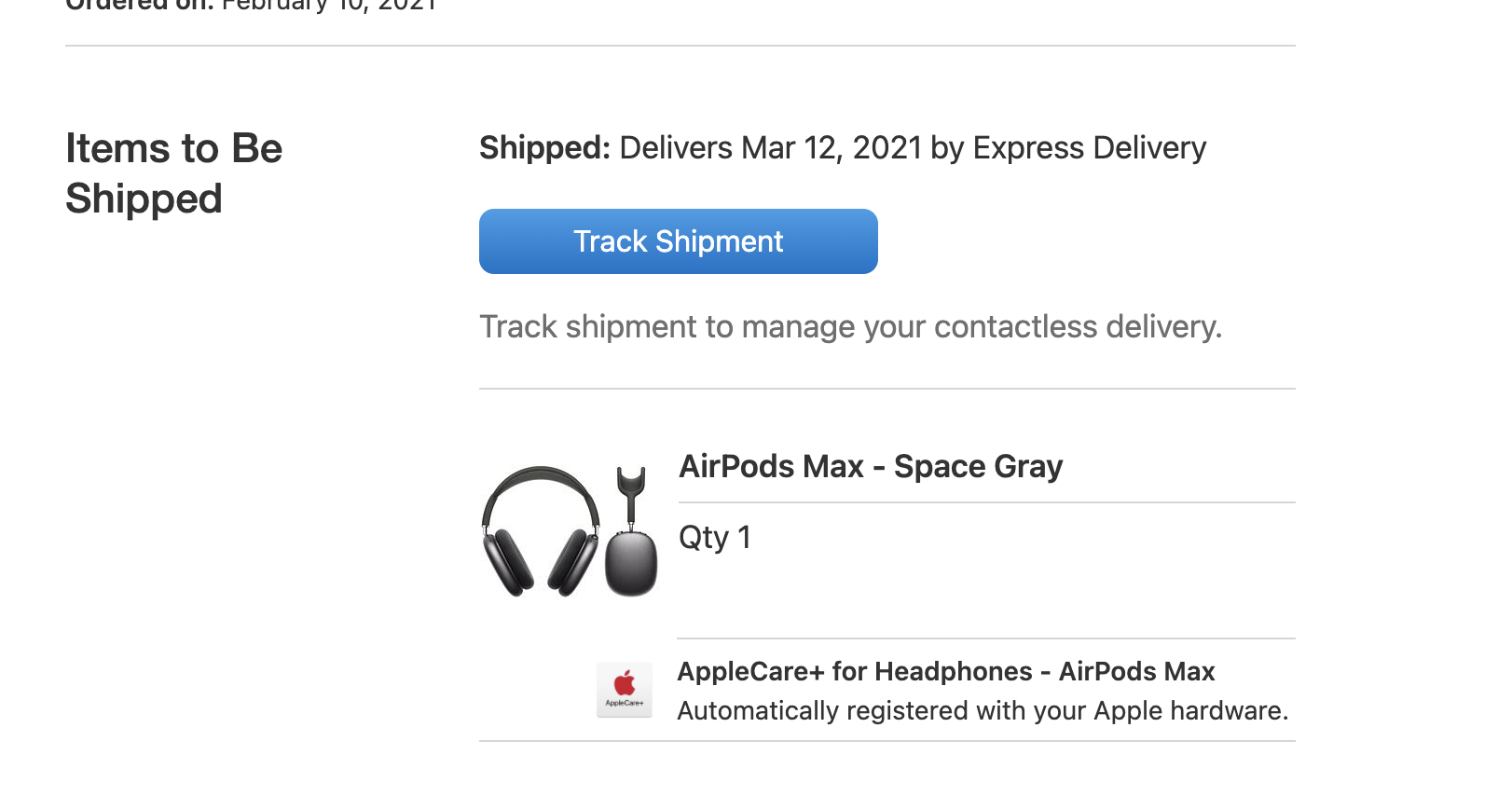1512x796 pixels.
Task: Click the Qty 1 quantity text
Action: 714,538
